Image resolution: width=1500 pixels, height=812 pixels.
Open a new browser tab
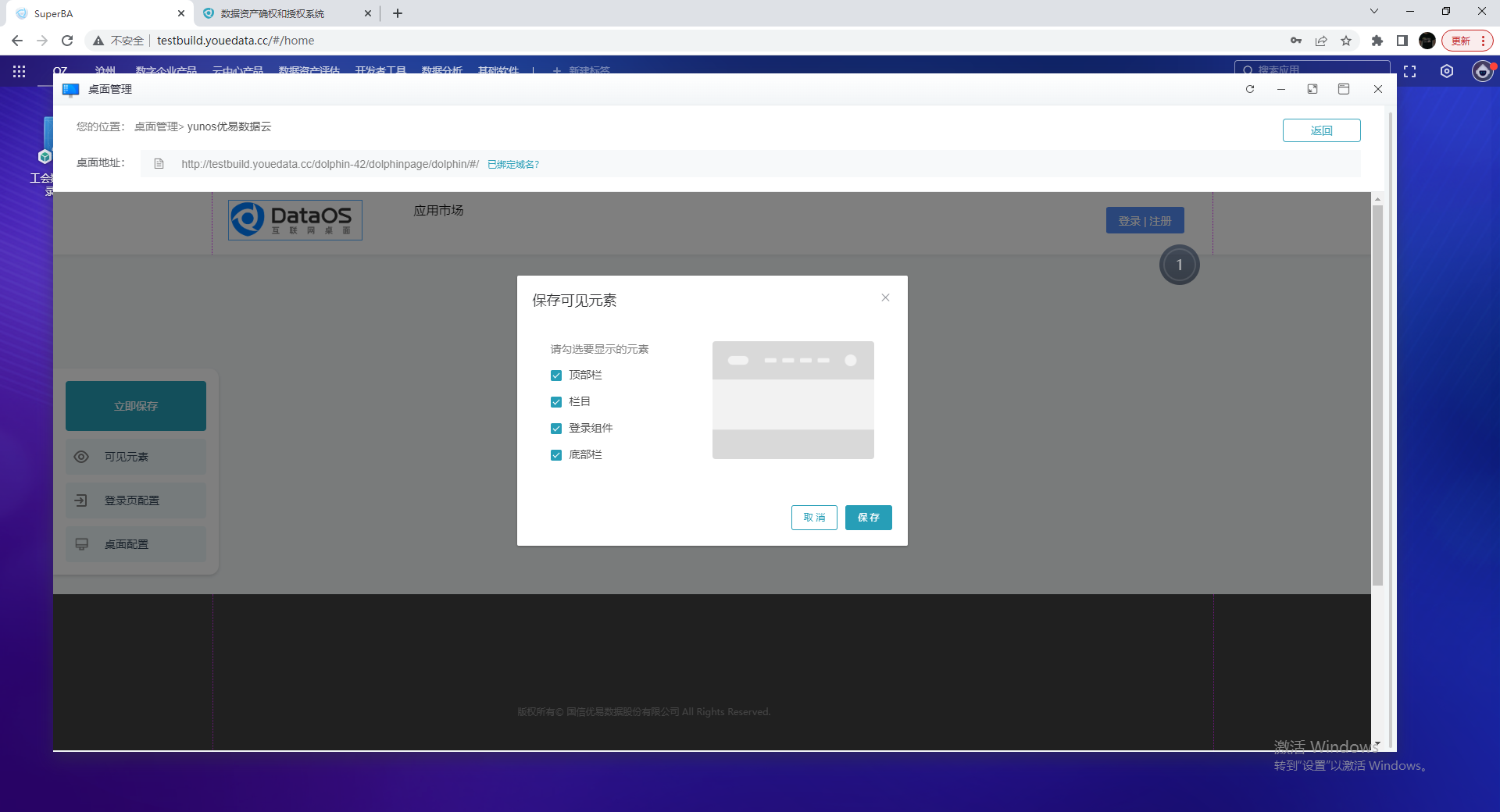point(398,13)
